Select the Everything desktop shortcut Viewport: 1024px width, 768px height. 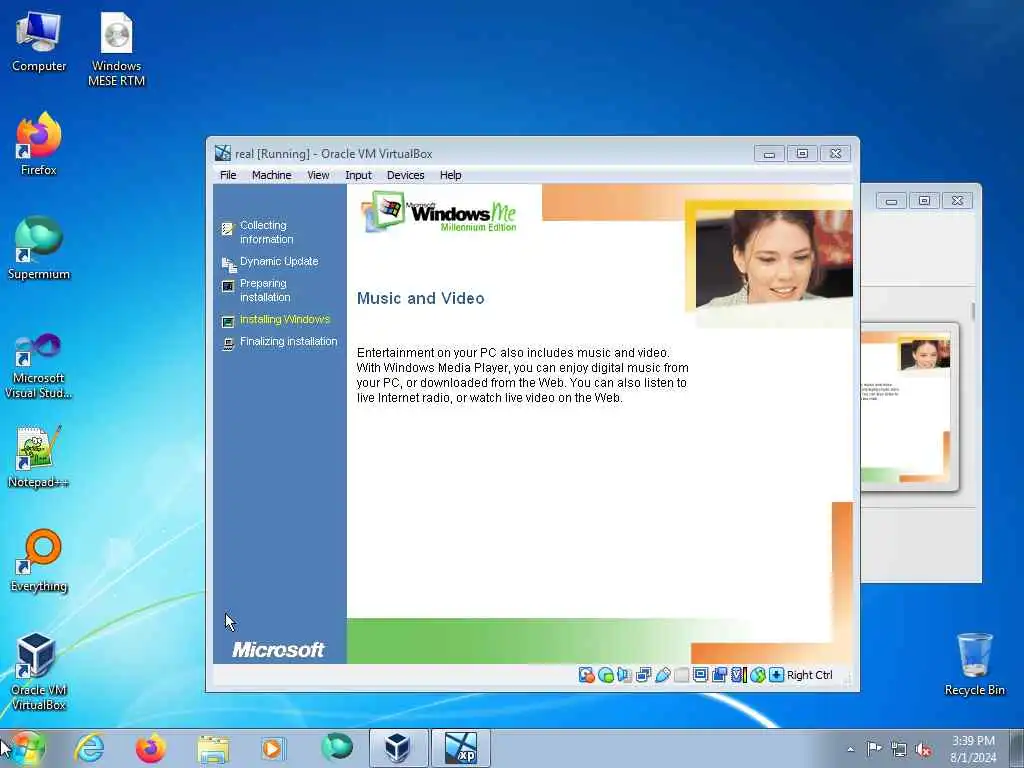click(x=39, y=561)
